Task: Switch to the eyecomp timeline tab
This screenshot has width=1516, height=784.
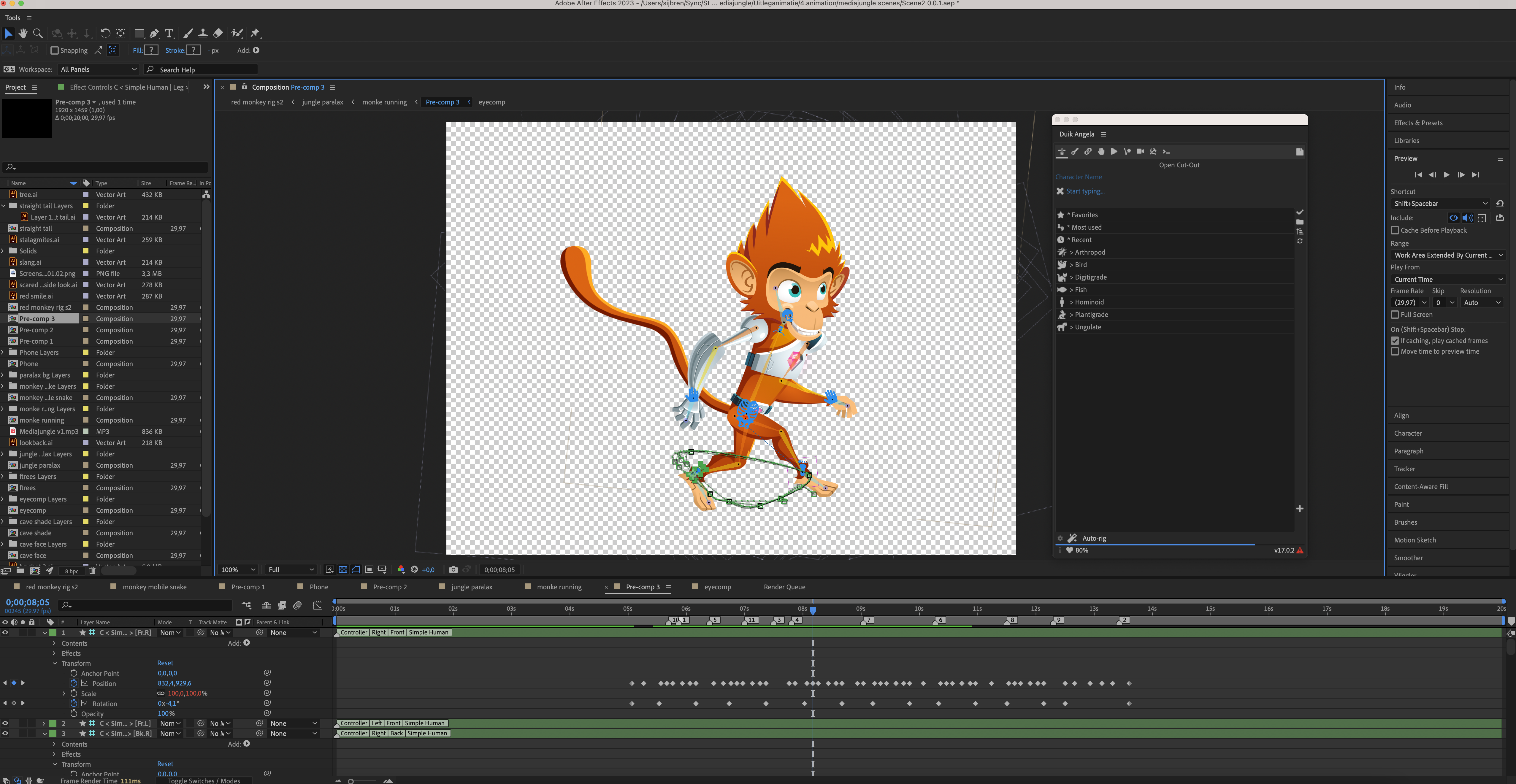Action: tap(717, 587)
